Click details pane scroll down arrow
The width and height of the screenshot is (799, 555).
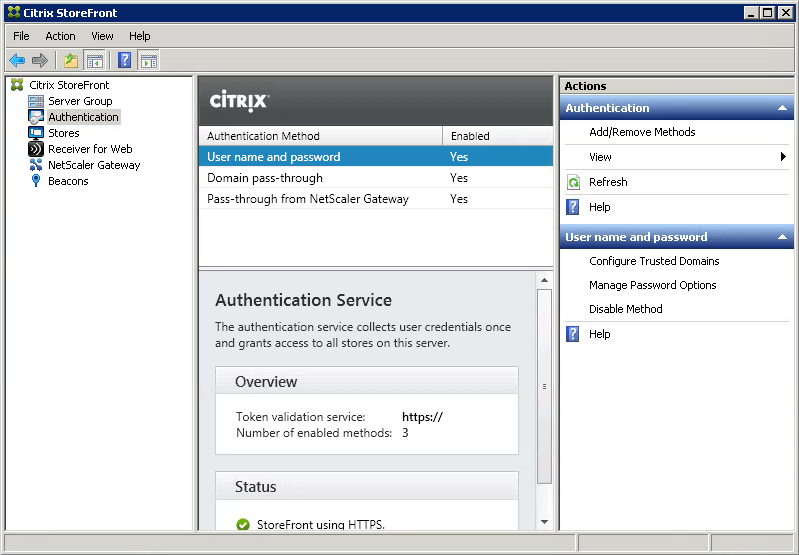(x=544, y=522)
